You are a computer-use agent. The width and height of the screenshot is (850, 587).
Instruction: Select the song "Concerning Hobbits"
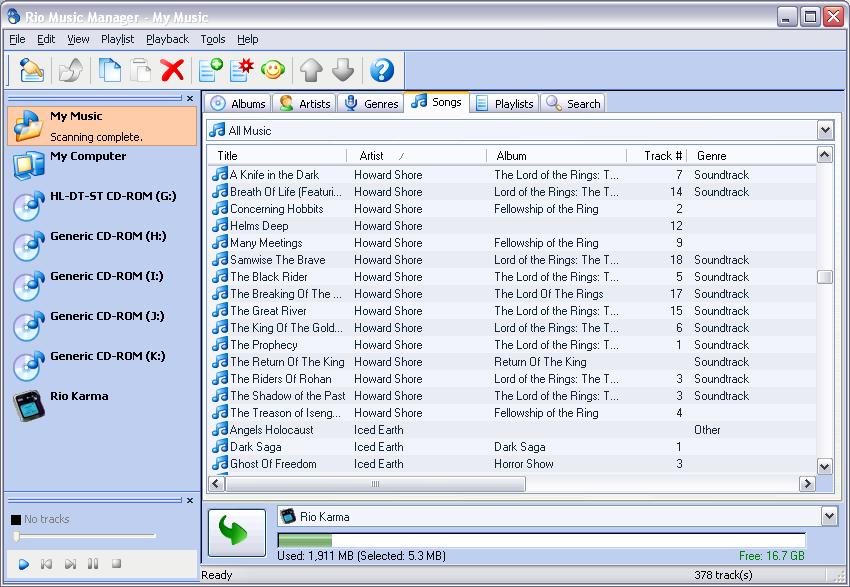[512, 209]
